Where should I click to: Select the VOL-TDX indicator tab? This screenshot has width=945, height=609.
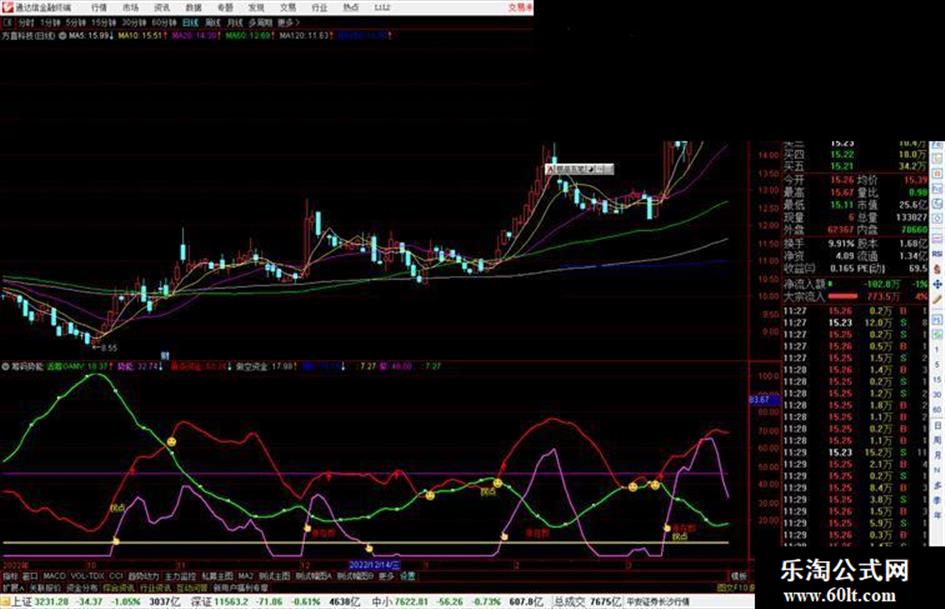click(87, 576)
